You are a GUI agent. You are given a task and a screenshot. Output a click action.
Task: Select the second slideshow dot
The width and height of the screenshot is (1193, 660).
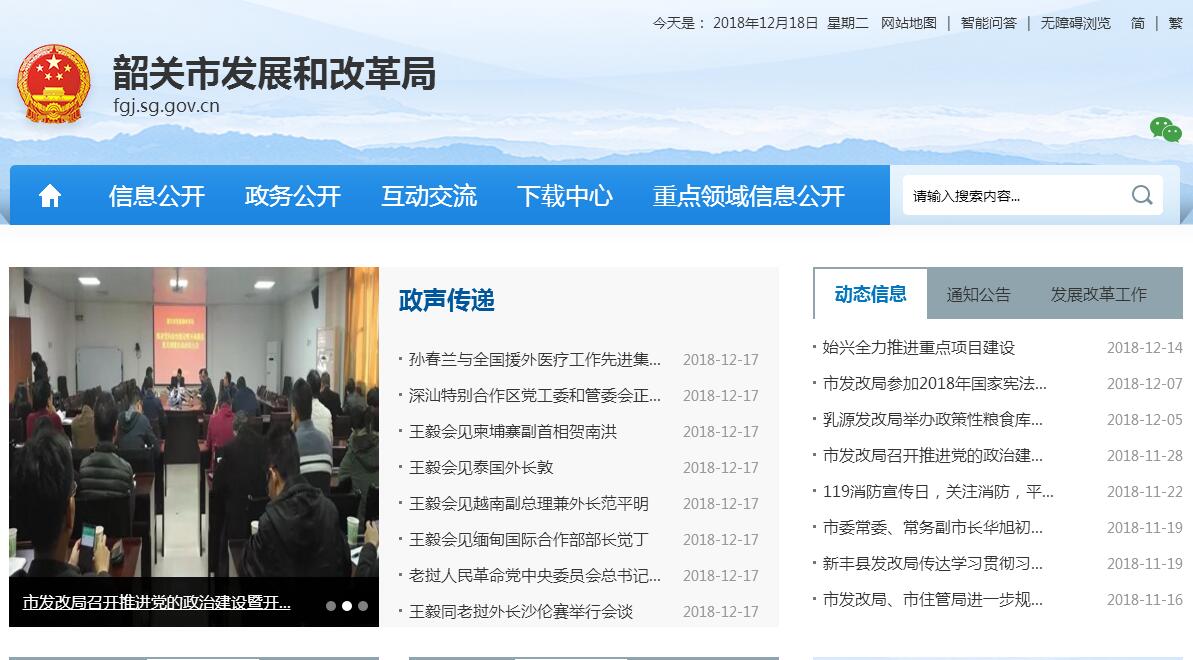[347, 606]
